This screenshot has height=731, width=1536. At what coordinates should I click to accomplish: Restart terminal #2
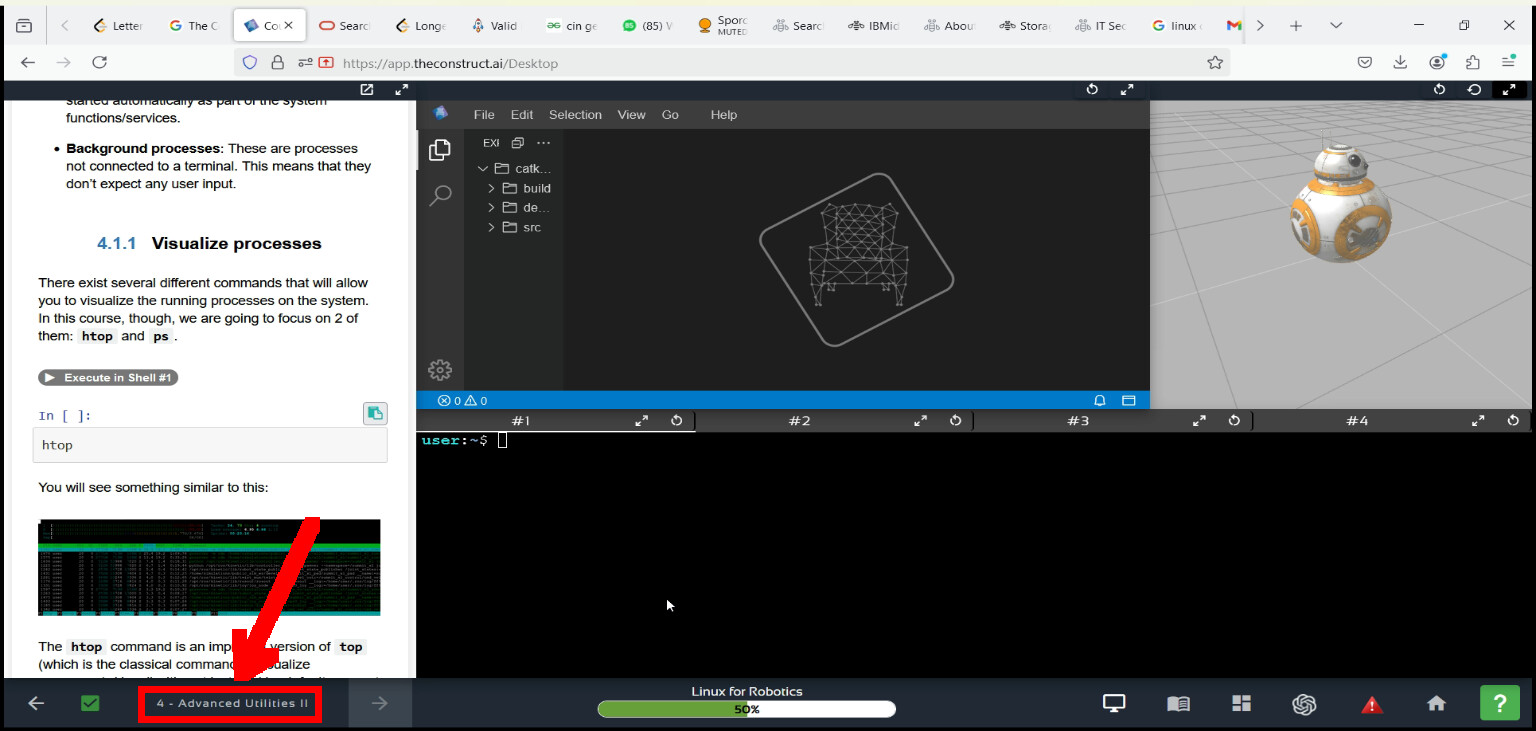956,421
